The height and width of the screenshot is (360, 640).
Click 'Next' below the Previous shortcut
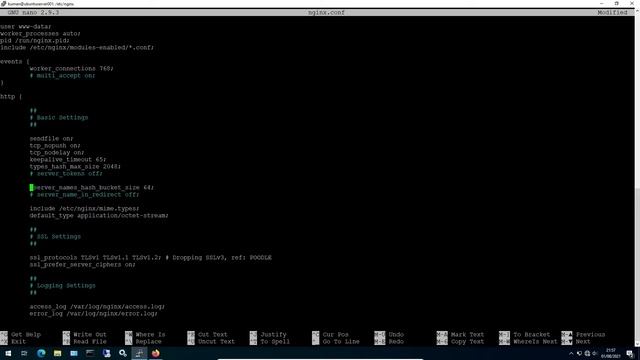pos(583,341)
